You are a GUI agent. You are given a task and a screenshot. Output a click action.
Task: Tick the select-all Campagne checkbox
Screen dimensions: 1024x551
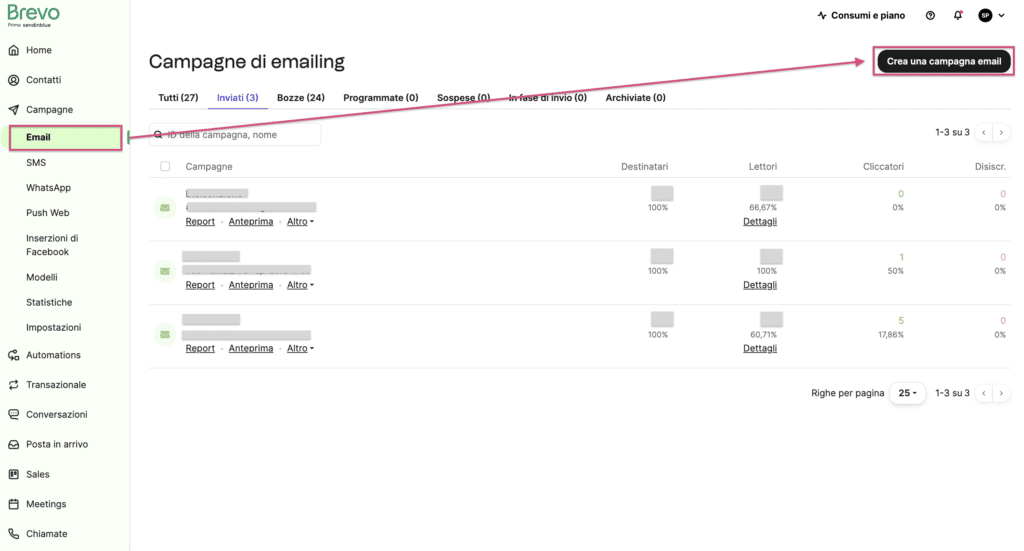click(165, 166)
